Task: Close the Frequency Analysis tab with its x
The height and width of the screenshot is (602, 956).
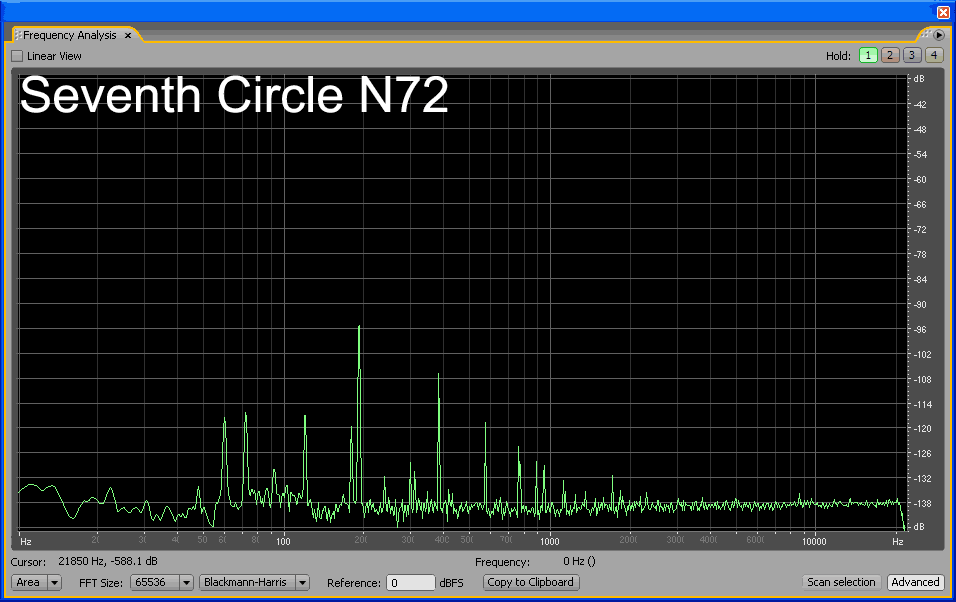Action: click(x=128, y=35)
